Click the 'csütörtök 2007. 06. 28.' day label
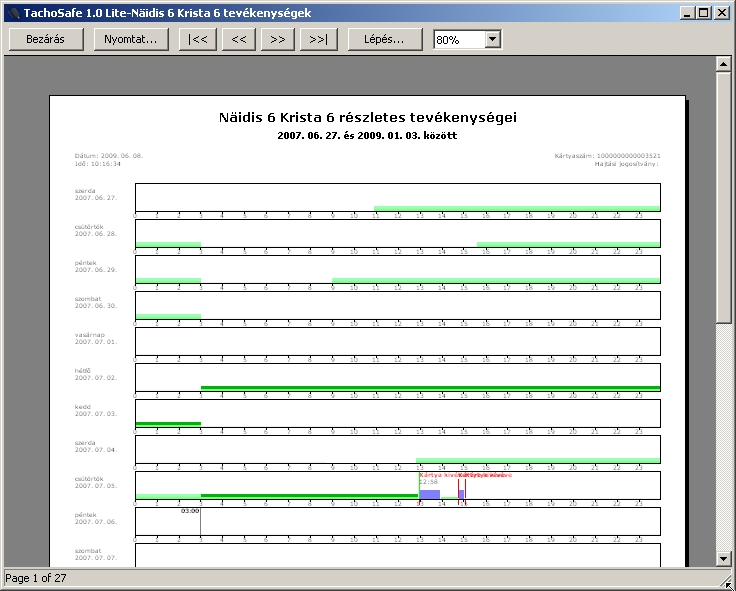Screen dimensions: 736x591 [96, 230]
